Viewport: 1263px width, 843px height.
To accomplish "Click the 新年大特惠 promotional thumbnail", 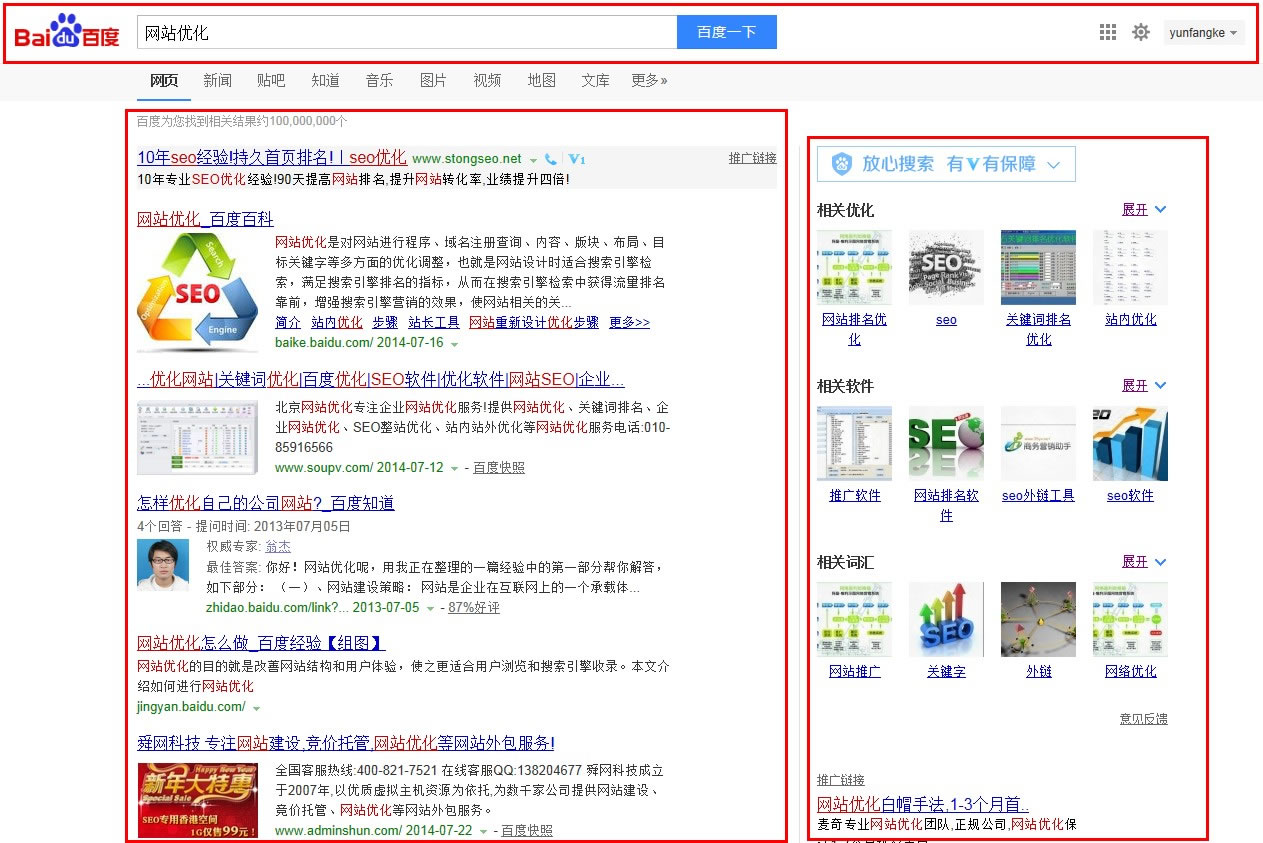I will coord(198,801).
